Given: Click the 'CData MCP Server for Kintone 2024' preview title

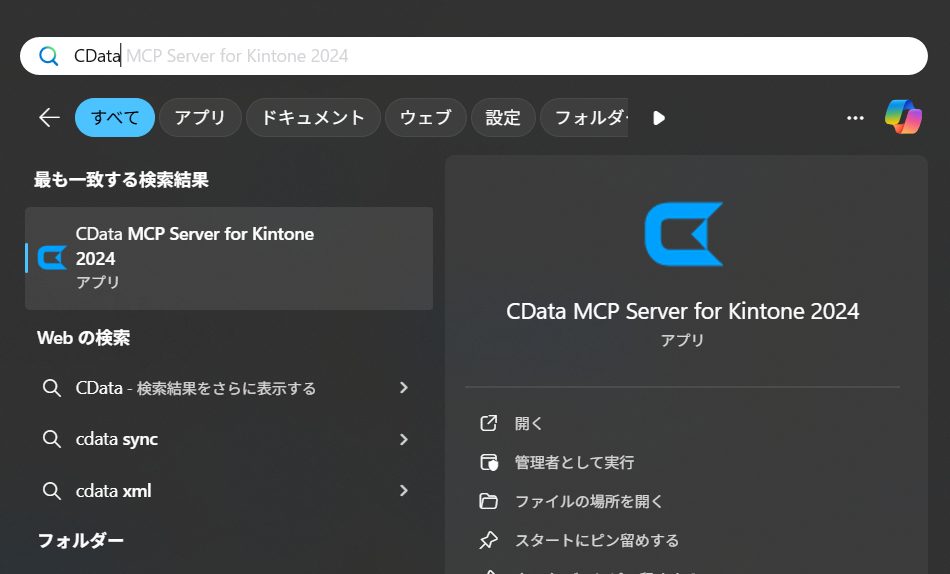Looking at the screenshot, I should tap(683, 311).
